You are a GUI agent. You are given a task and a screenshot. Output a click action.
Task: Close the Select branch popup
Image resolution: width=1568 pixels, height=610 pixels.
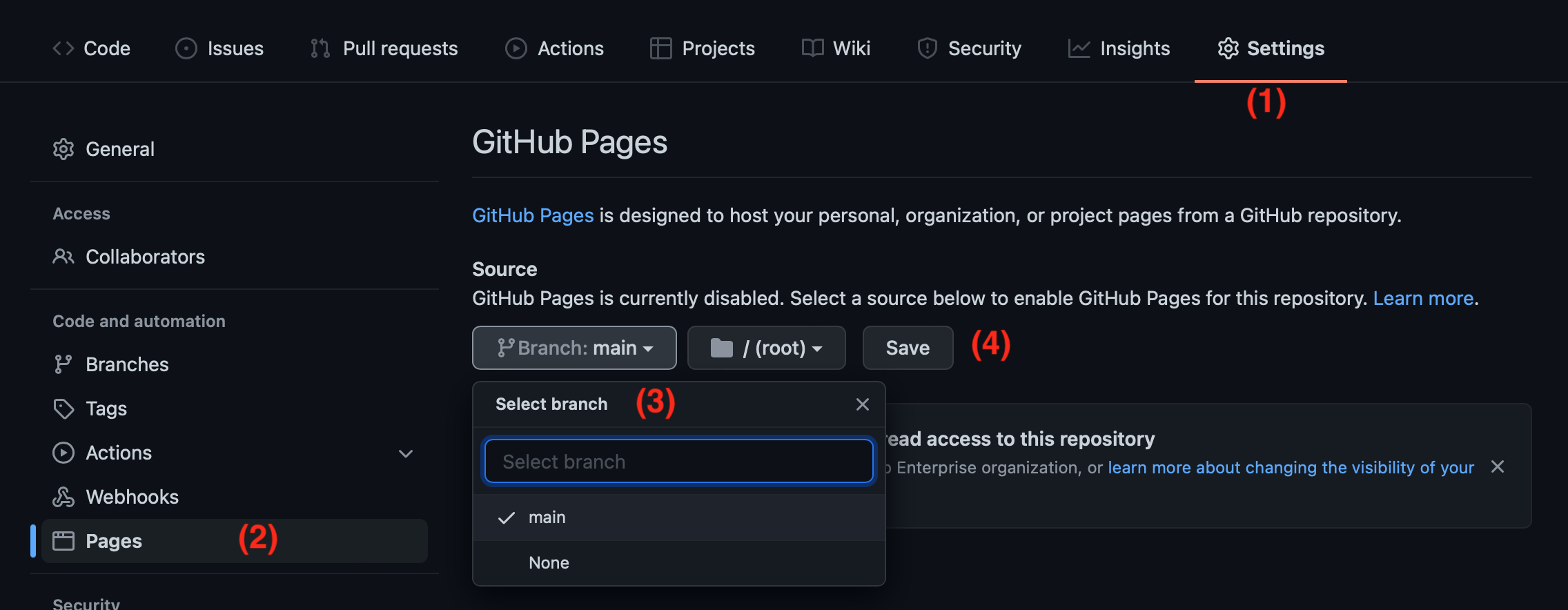click(x=862, y=404)
